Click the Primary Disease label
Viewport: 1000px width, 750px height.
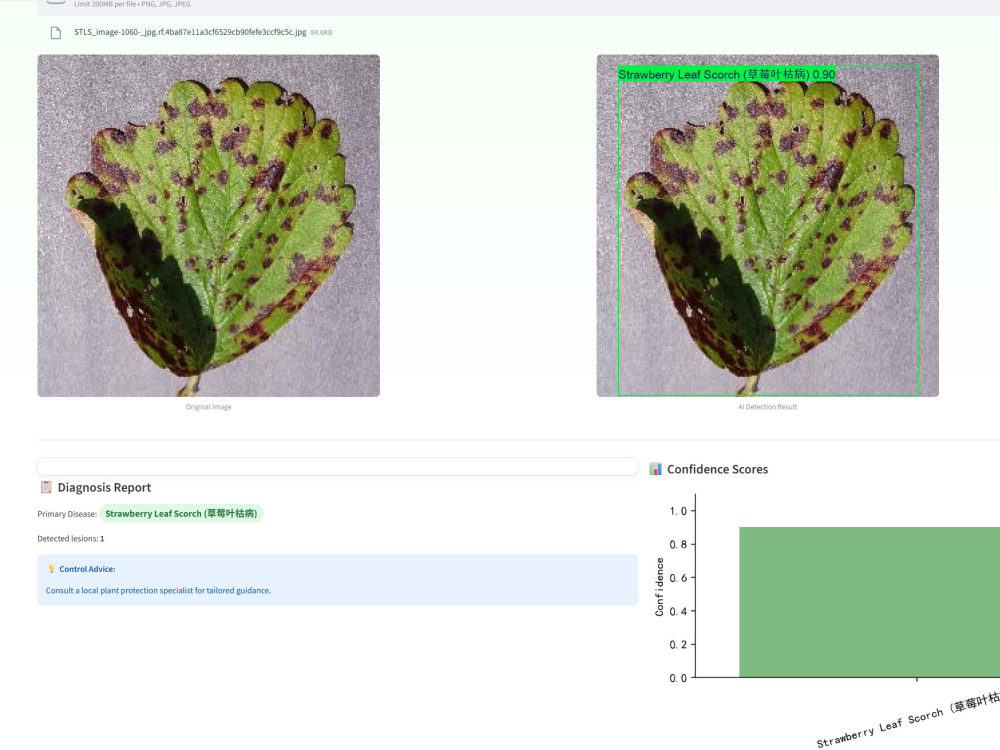point(67,514)
